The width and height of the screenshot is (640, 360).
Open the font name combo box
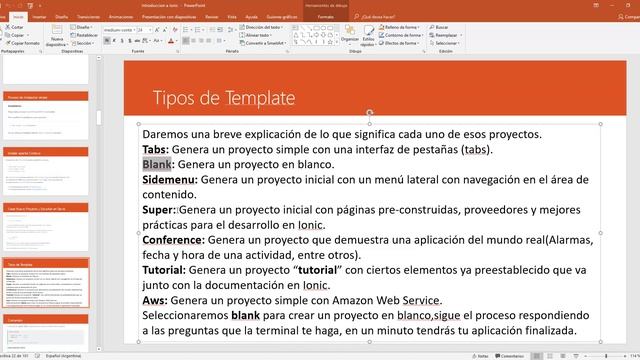[119, 30]
